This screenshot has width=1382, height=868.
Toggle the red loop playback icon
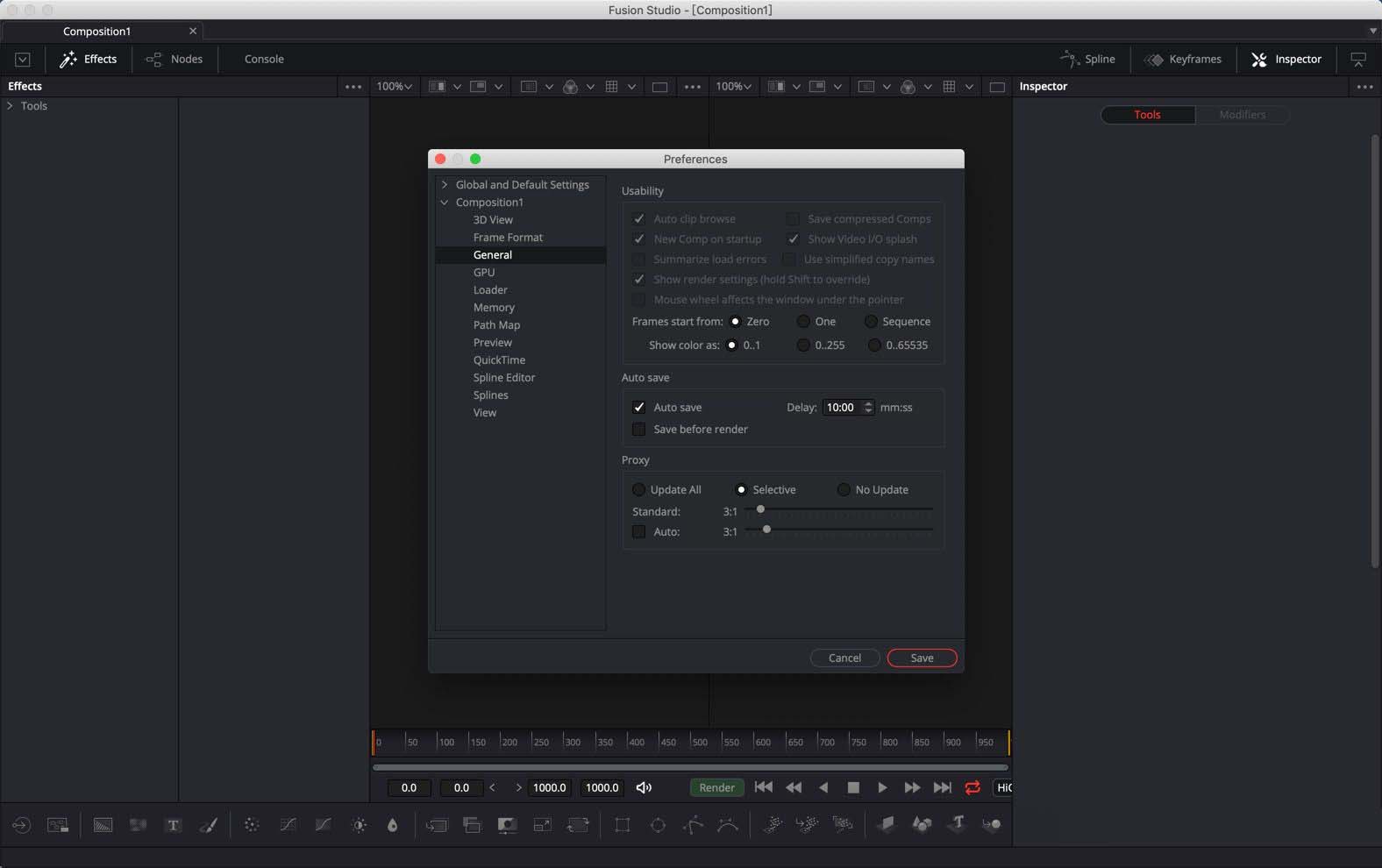(x=972, y=787)
